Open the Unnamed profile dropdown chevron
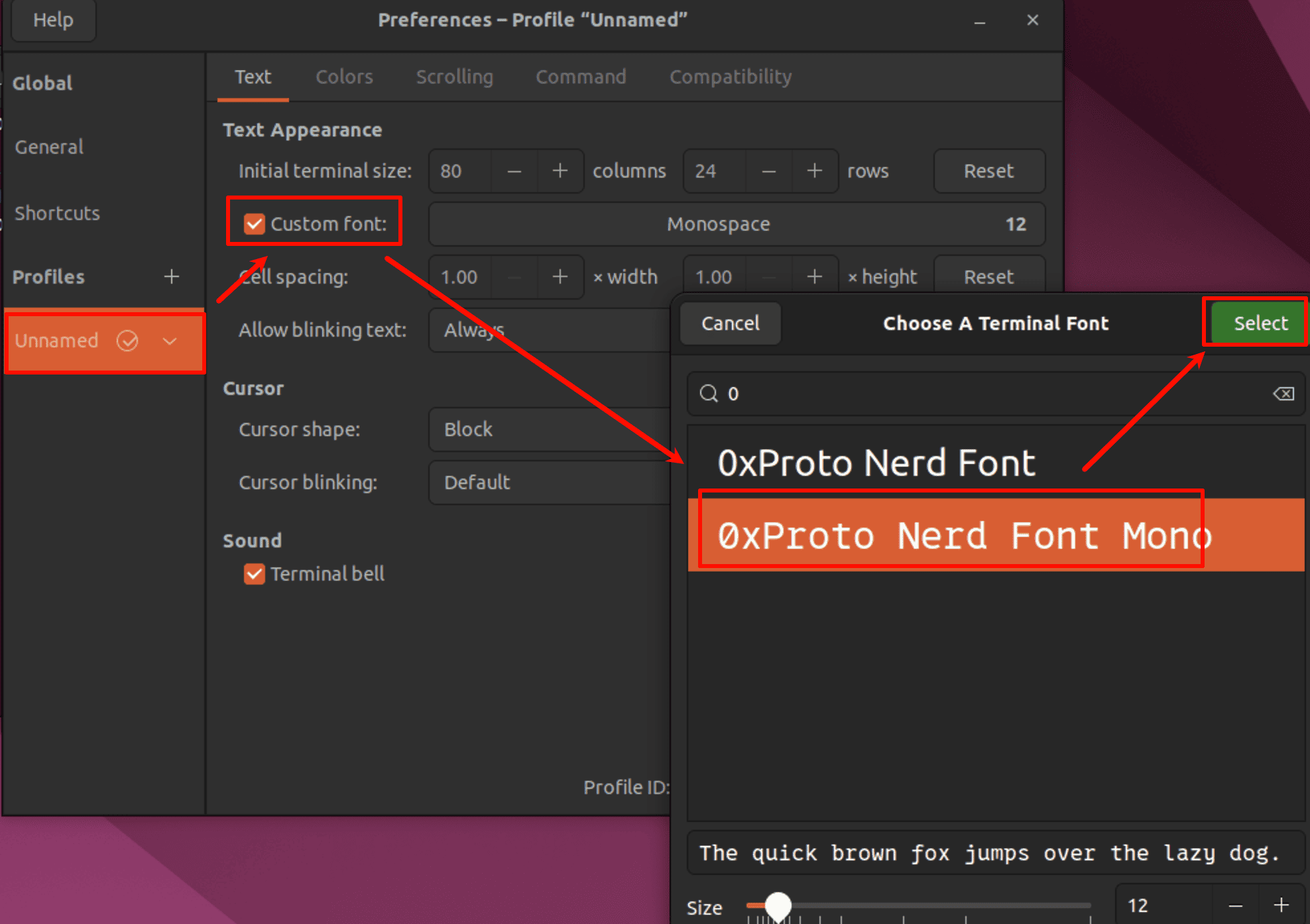 pos(170,341)
